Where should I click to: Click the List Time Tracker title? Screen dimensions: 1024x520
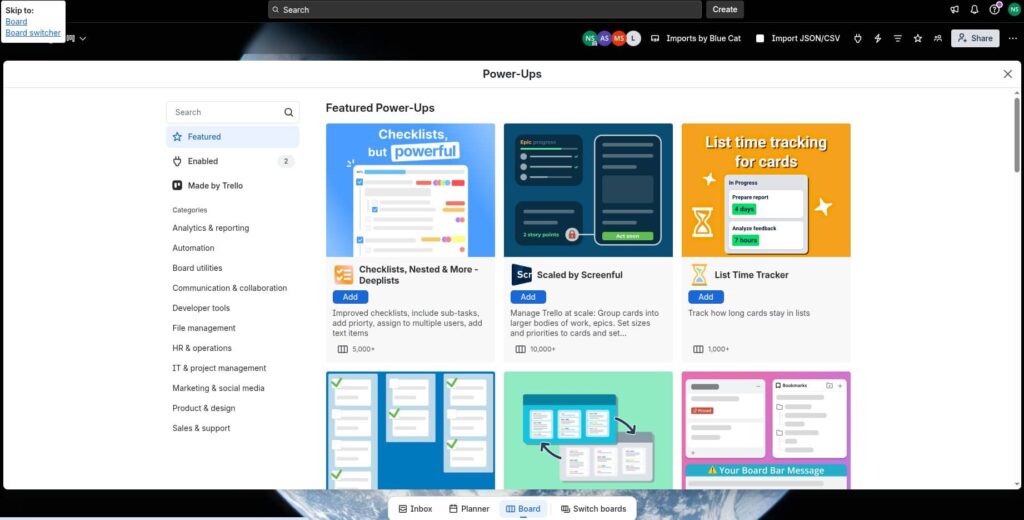point(751,275)
